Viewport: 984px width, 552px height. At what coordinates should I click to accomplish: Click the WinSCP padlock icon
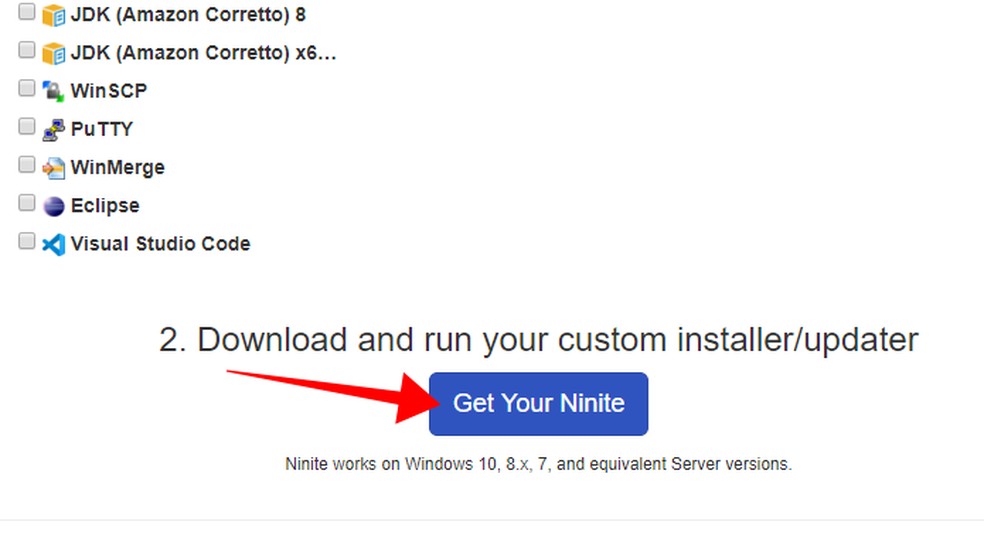point(53,92)
